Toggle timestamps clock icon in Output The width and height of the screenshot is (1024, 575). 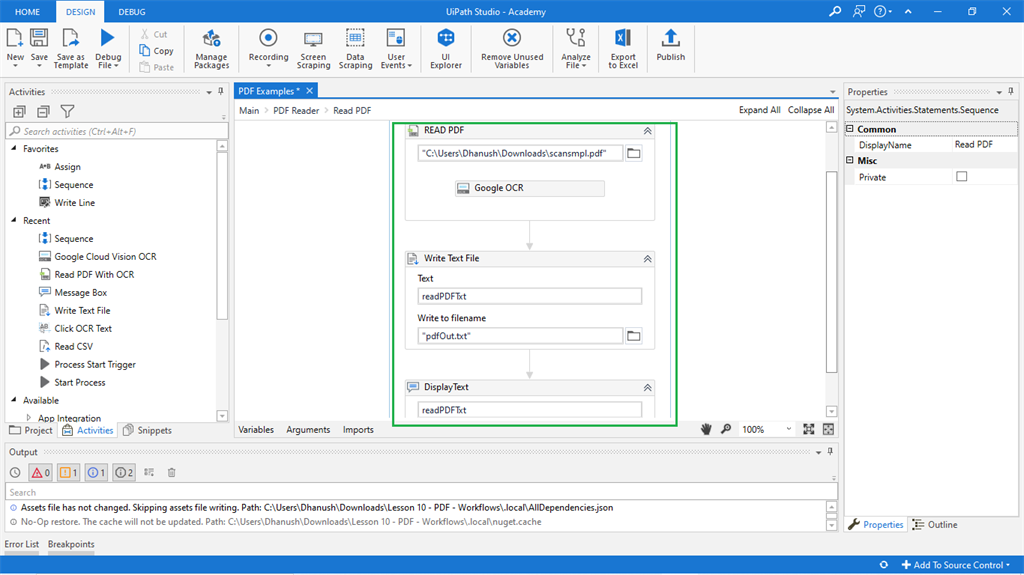(15, 472)
